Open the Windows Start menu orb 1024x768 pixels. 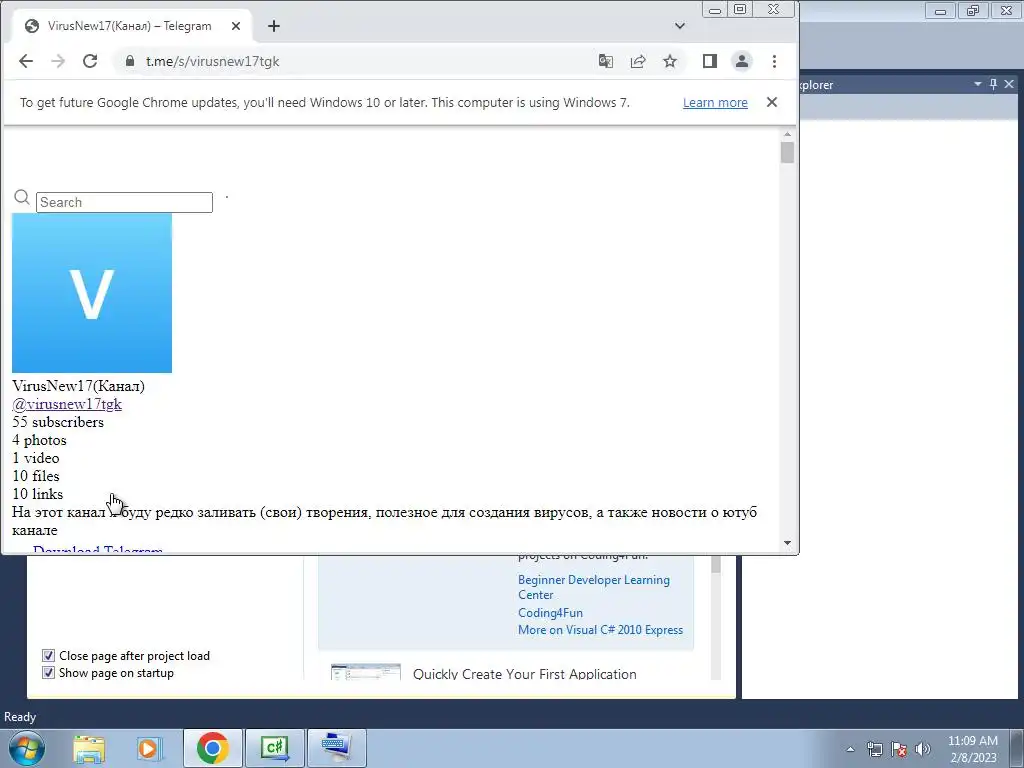click(x=27, y=748)
